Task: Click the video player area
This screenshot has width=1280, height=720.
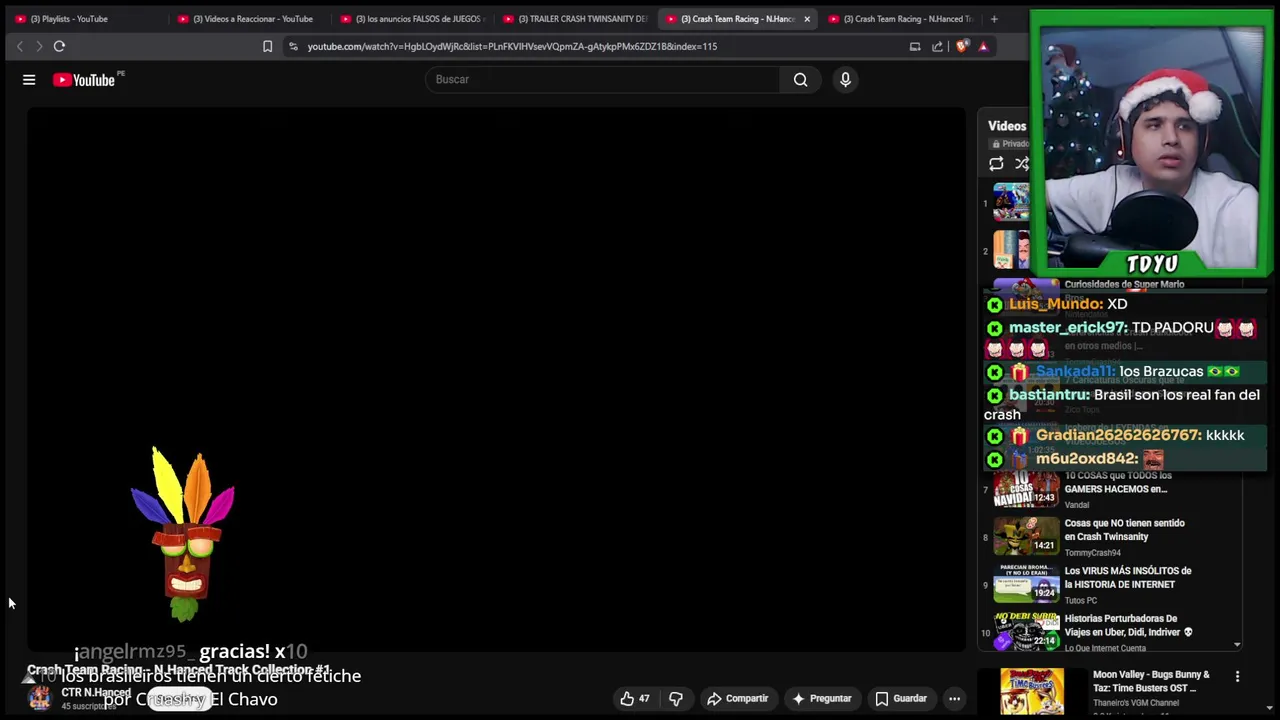Action: click(x=497, y=380)
